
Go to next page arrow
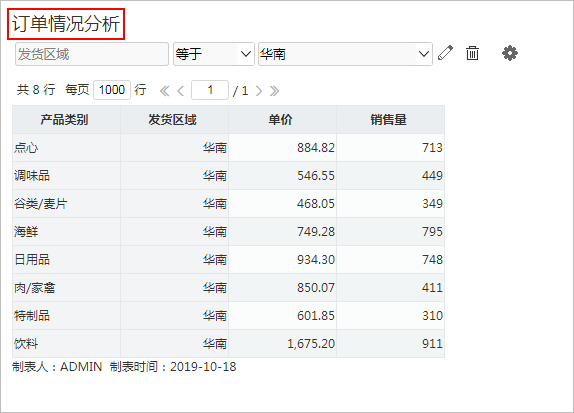(259, 90)
